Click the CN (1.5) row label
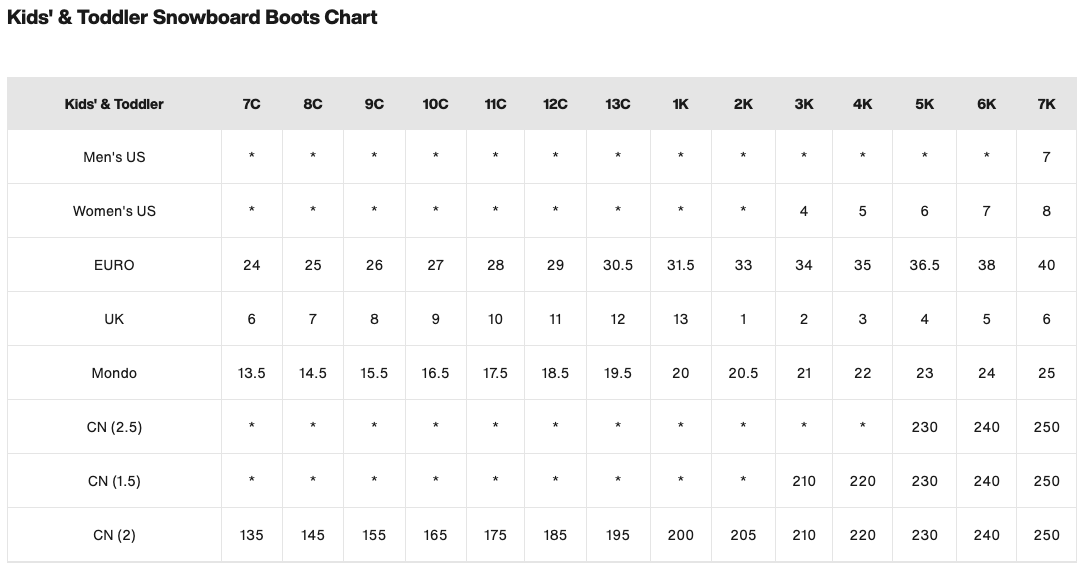This screenshot has width=1085, height=571. pos(114,481)
